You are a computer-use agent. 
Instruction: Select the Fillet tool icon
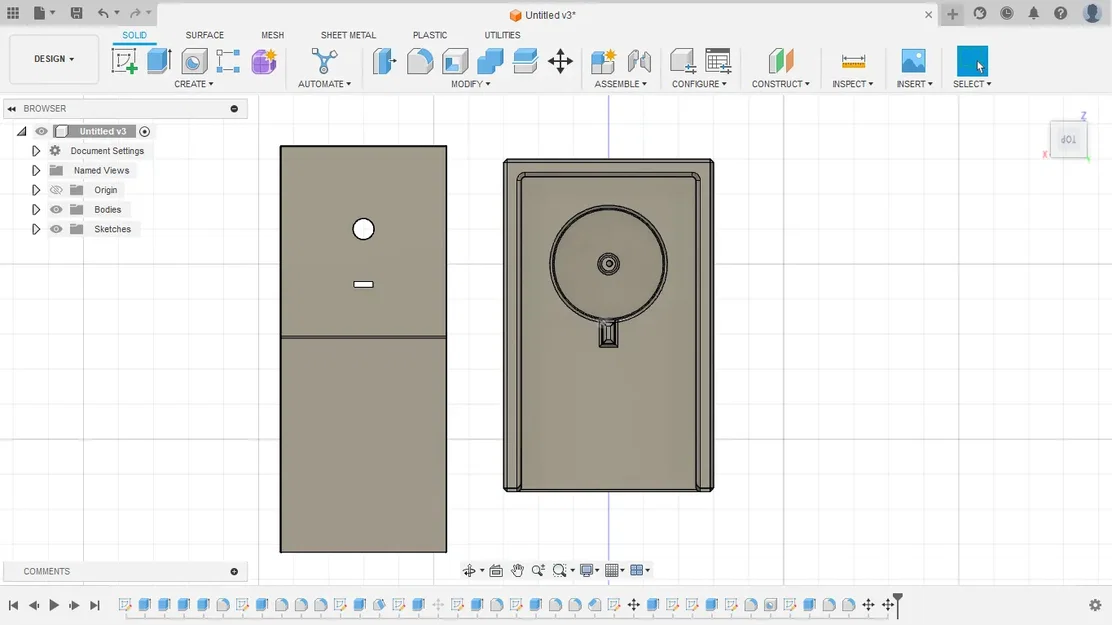point(420,61)
